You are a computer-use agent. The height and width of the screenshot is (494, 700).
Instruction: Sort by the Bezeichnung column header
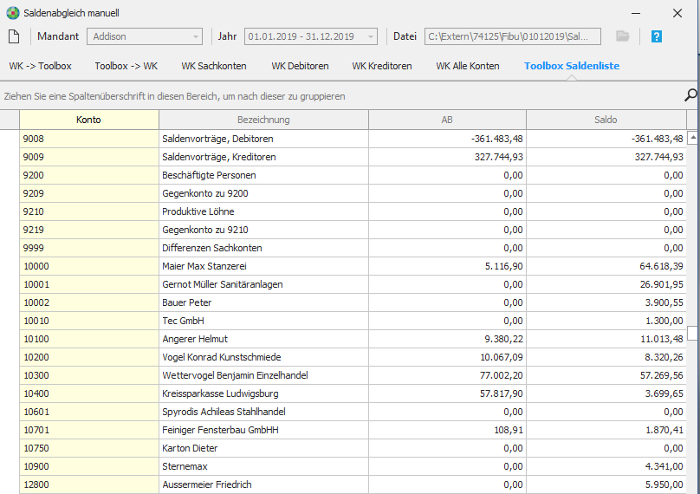263,120
